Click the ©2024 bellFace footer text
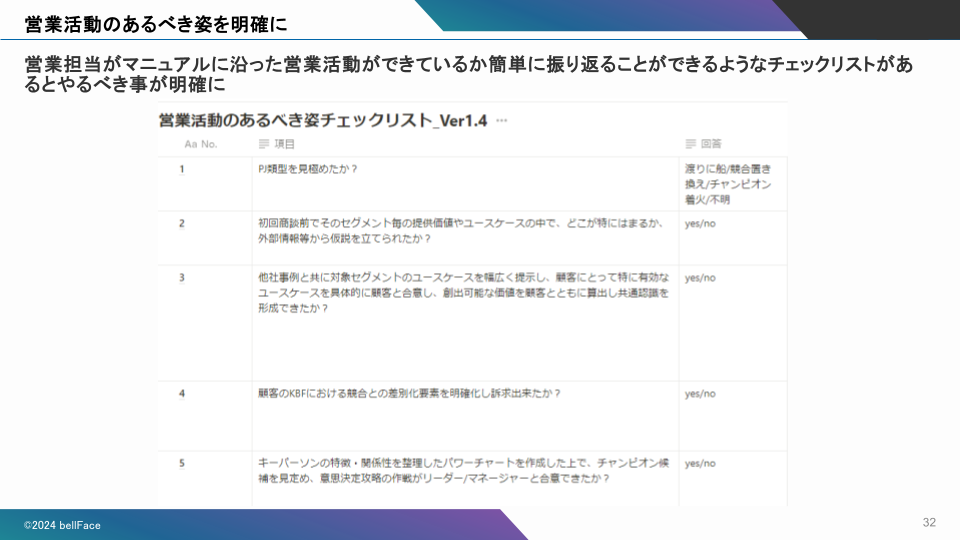The width and height of the screenshot is (960, 540). click(63, 525)
